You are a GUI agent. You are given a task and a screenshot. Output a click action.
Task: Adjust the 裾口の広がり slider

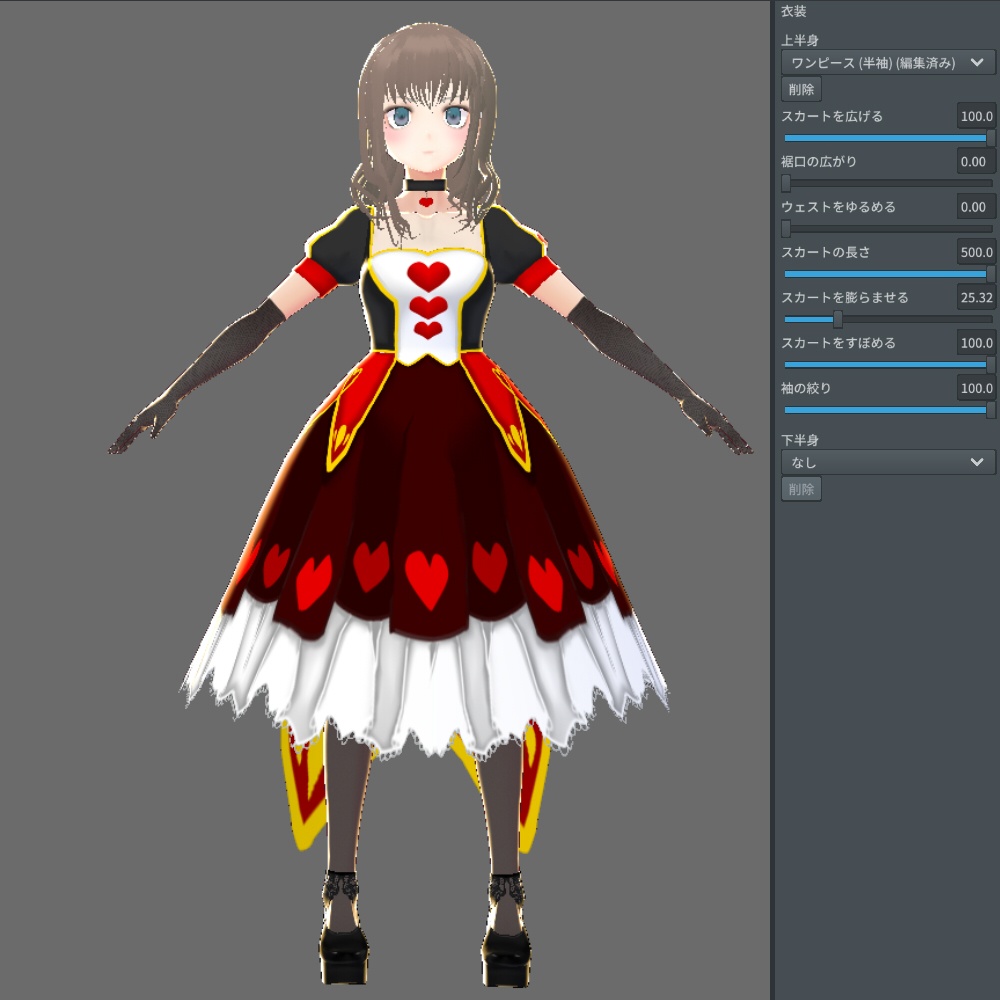click(888, 183)
